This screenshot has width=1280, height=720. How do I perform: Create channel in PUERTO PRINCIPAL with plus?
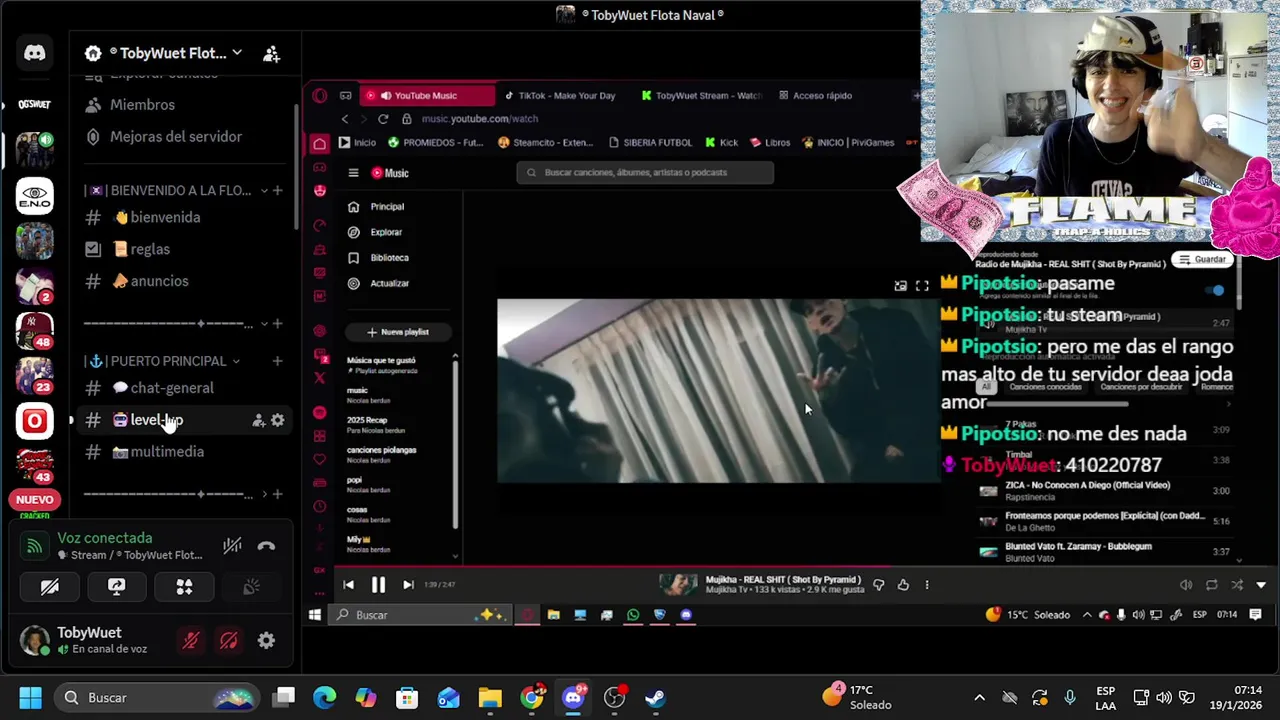coord(278,361)
